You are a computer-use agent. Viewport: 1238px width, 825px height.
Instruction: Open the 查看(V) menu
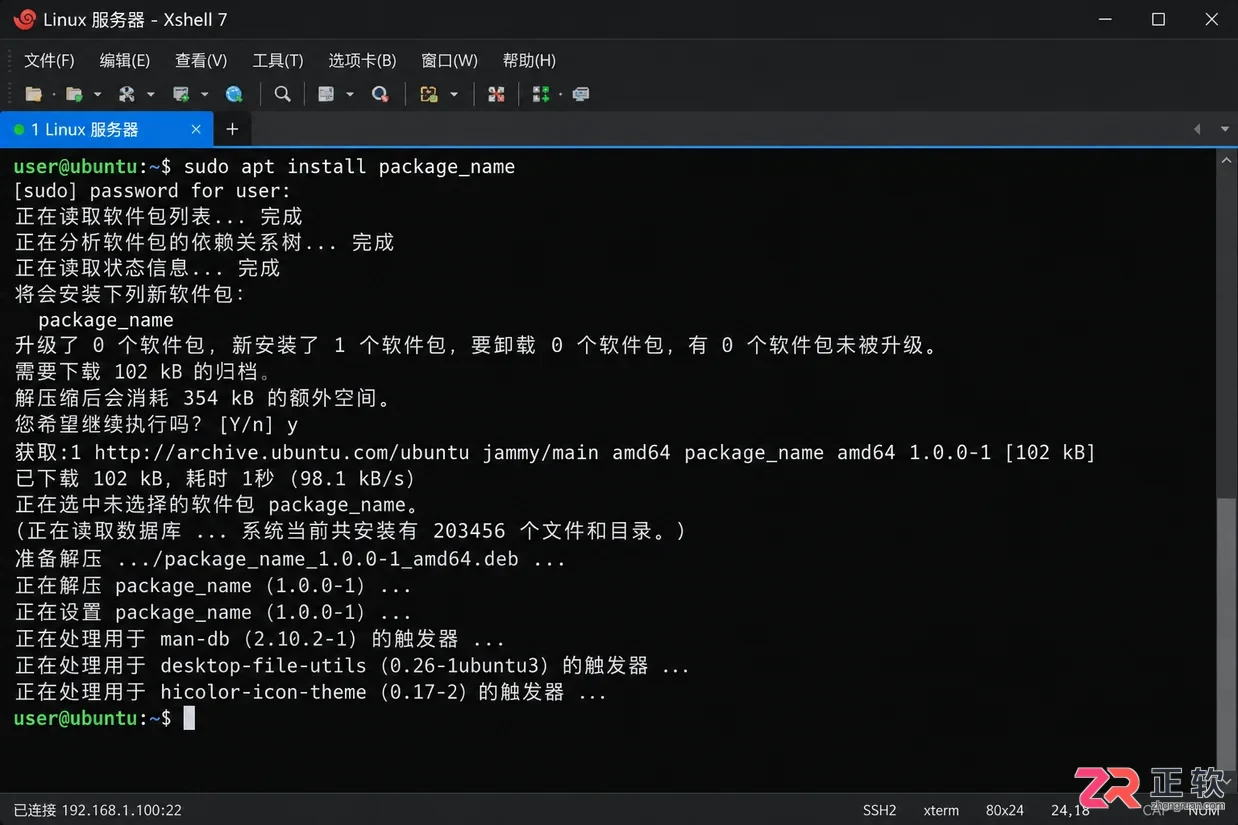[201, 61]
